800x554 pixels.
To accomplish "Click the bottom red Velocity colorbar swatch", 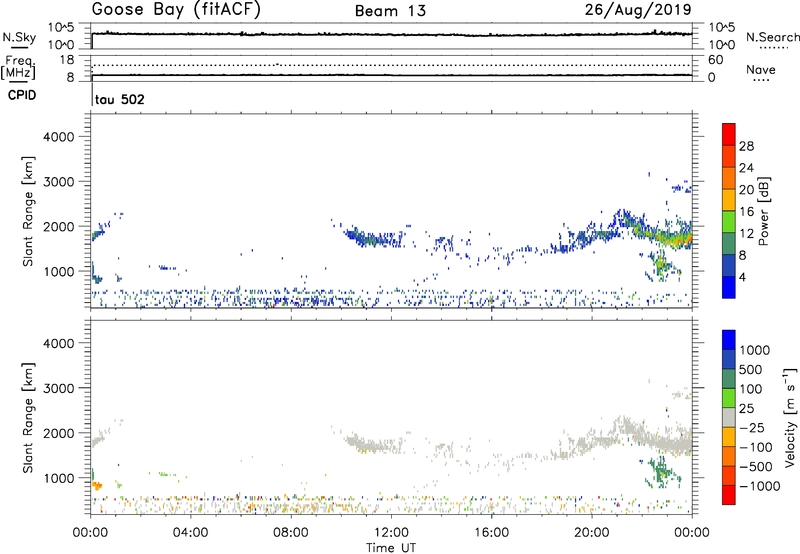I will (729, 495).
